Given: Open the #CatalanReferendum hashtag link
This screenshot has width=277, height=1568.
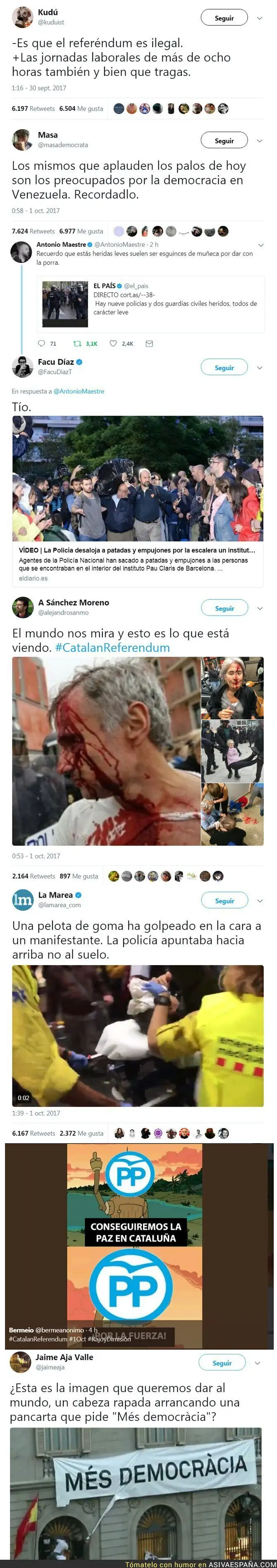Looking at the screenshot, I should point(112,647).
